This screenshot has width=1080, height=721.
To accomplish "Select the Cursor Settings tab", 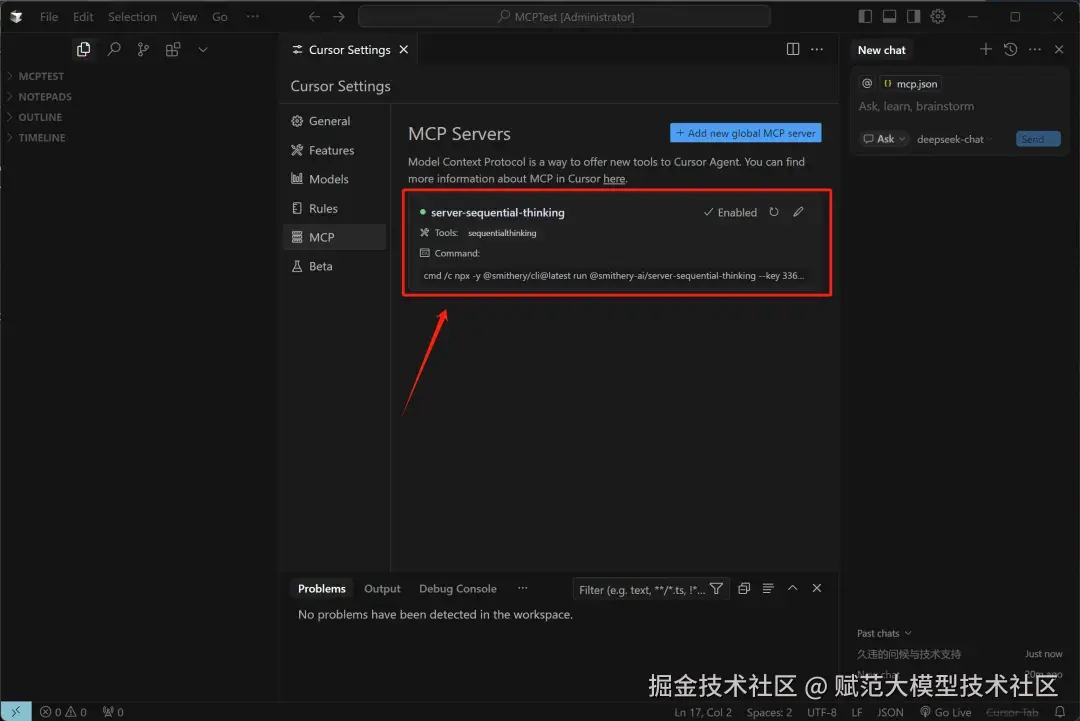I will (x=350, y=50).
